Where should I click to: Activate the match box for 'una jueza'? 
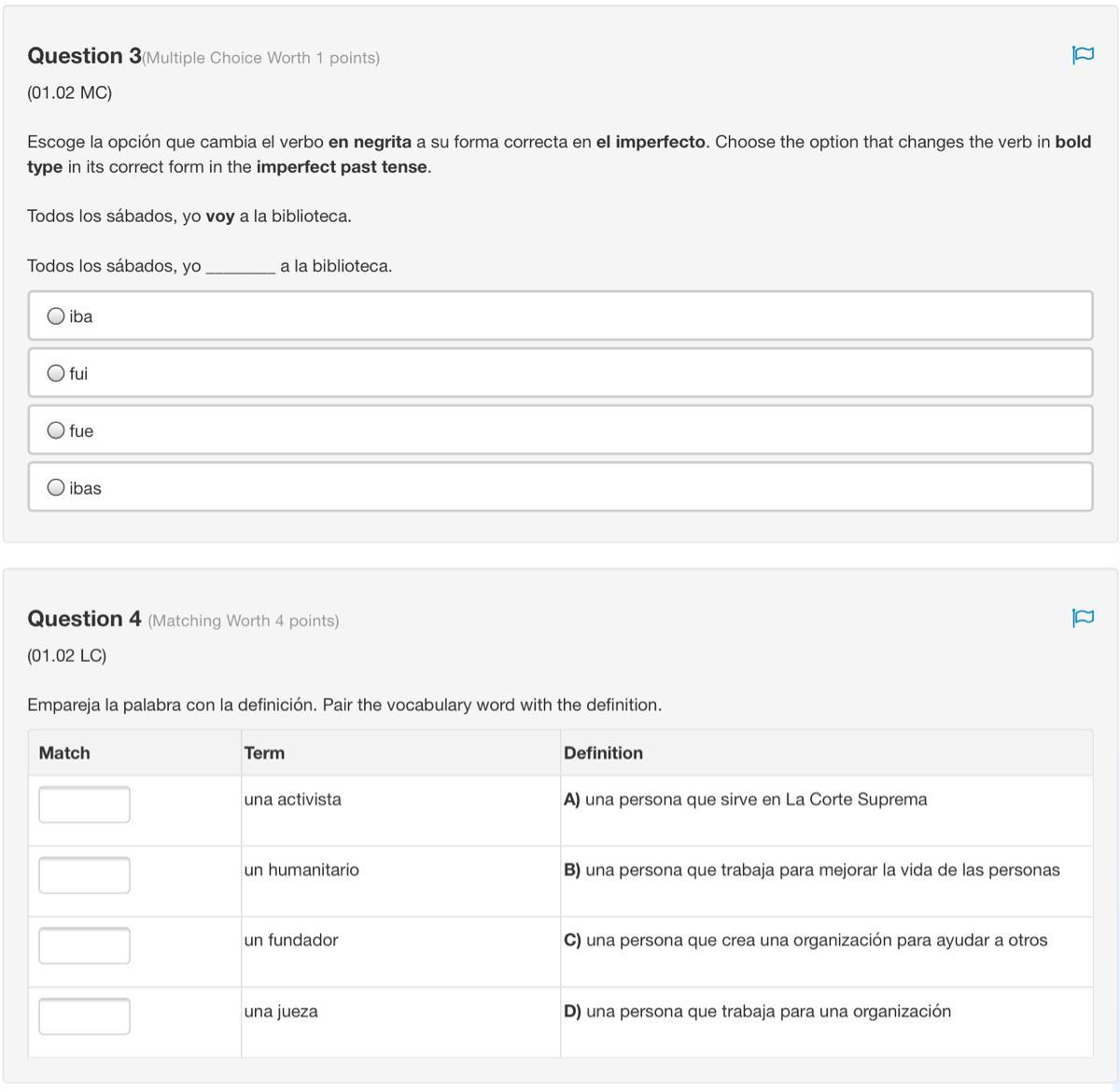84,1016
